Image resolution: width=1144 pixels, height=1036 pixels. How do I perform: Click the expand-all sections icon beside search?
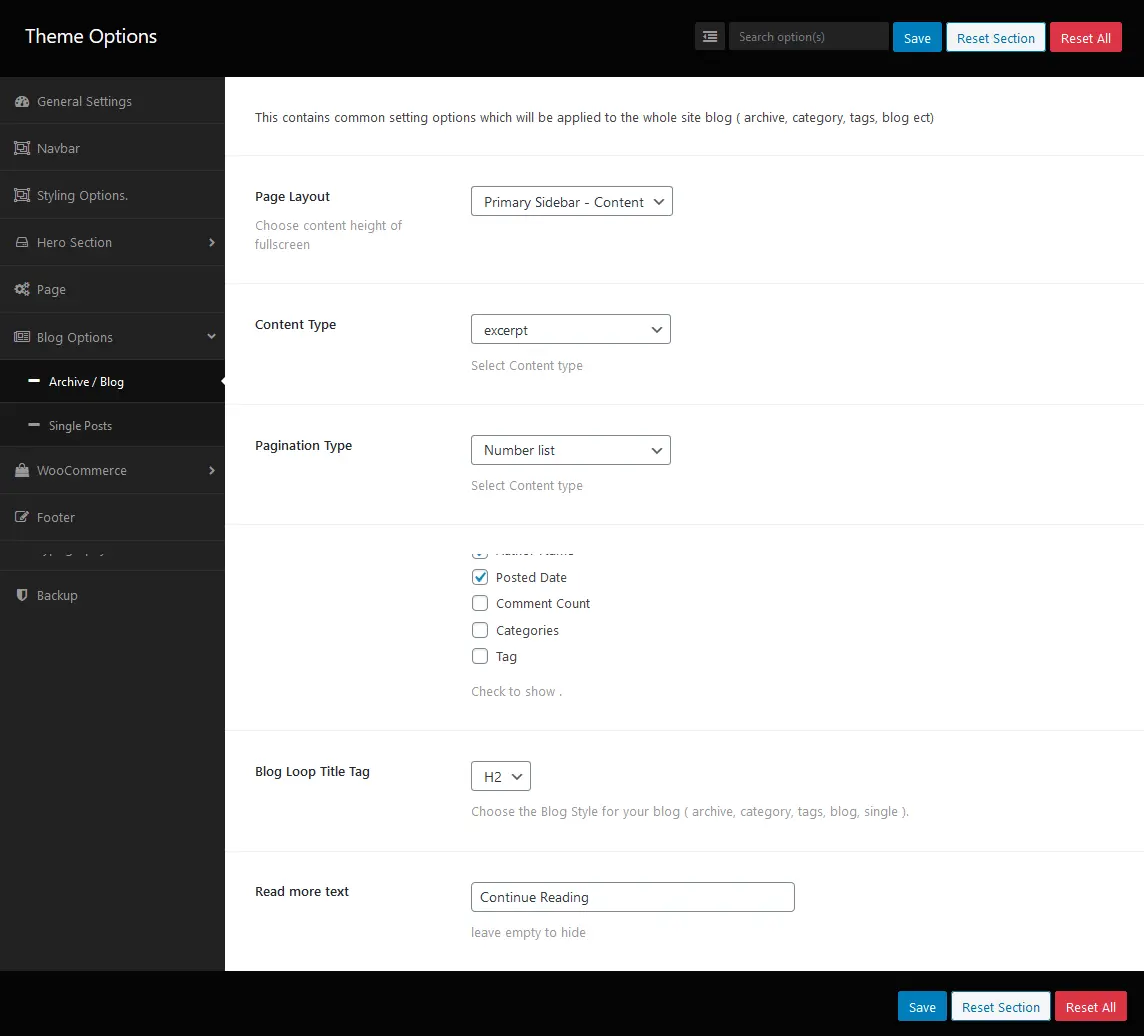click(x=709, y=36)
